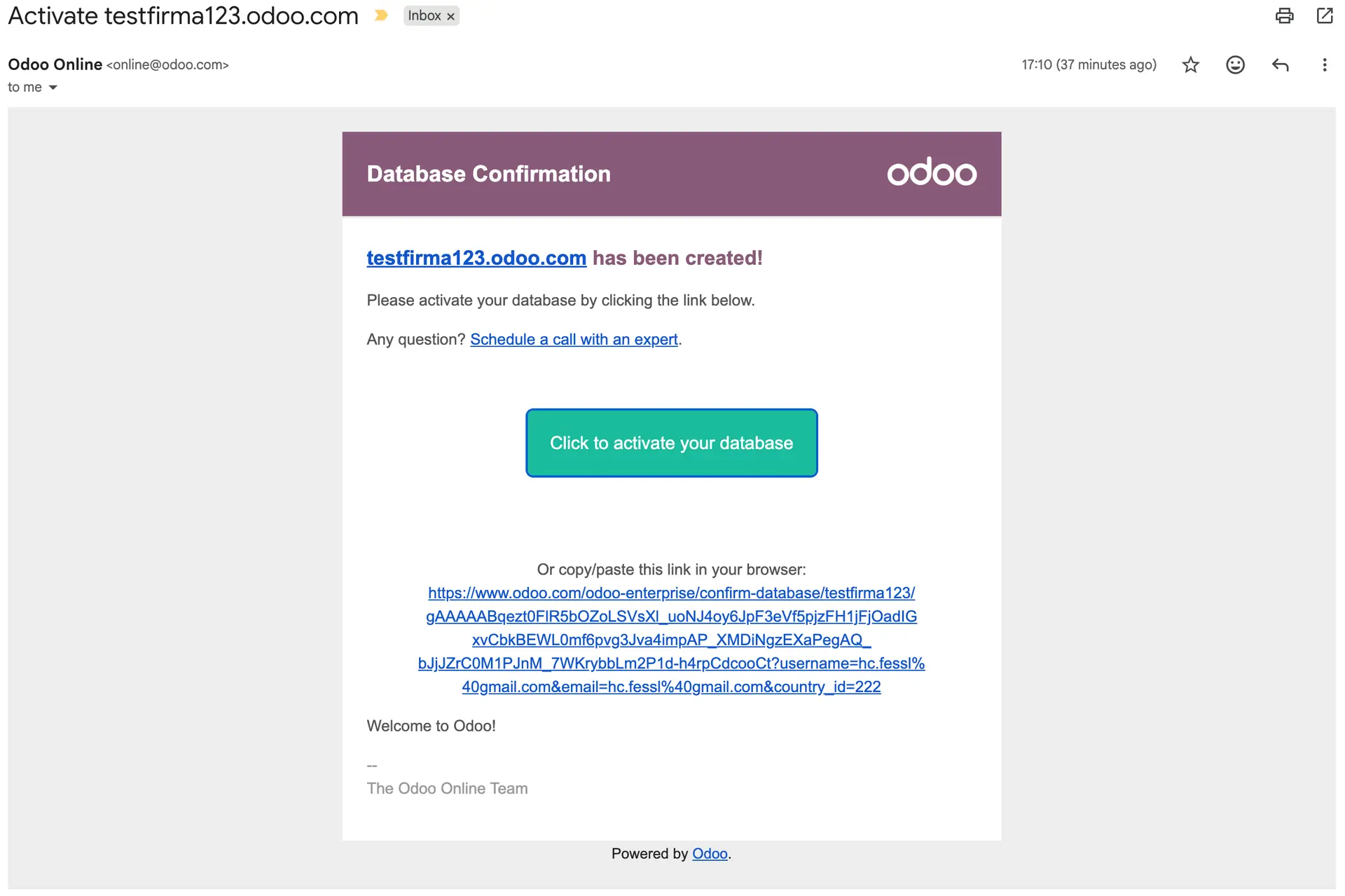The height and width of the screenshot is (896, 1345).
Task: Open the long confirm-database URL
Action: tap(671, 640)
